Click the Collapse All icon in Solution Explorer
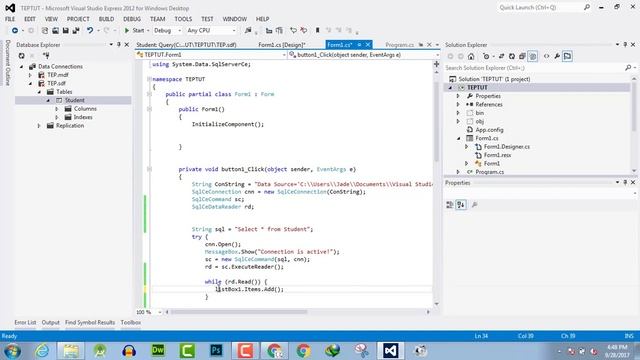This screenshot has height=360, width=640. pos(522,56)
